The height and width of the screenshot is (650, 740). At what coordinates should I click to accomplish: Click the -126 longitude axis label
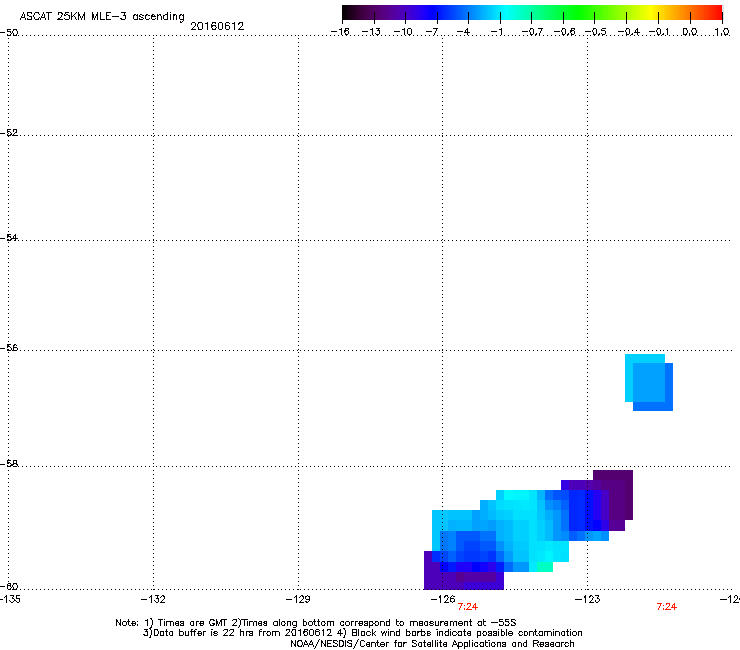[x=443, y=599]
